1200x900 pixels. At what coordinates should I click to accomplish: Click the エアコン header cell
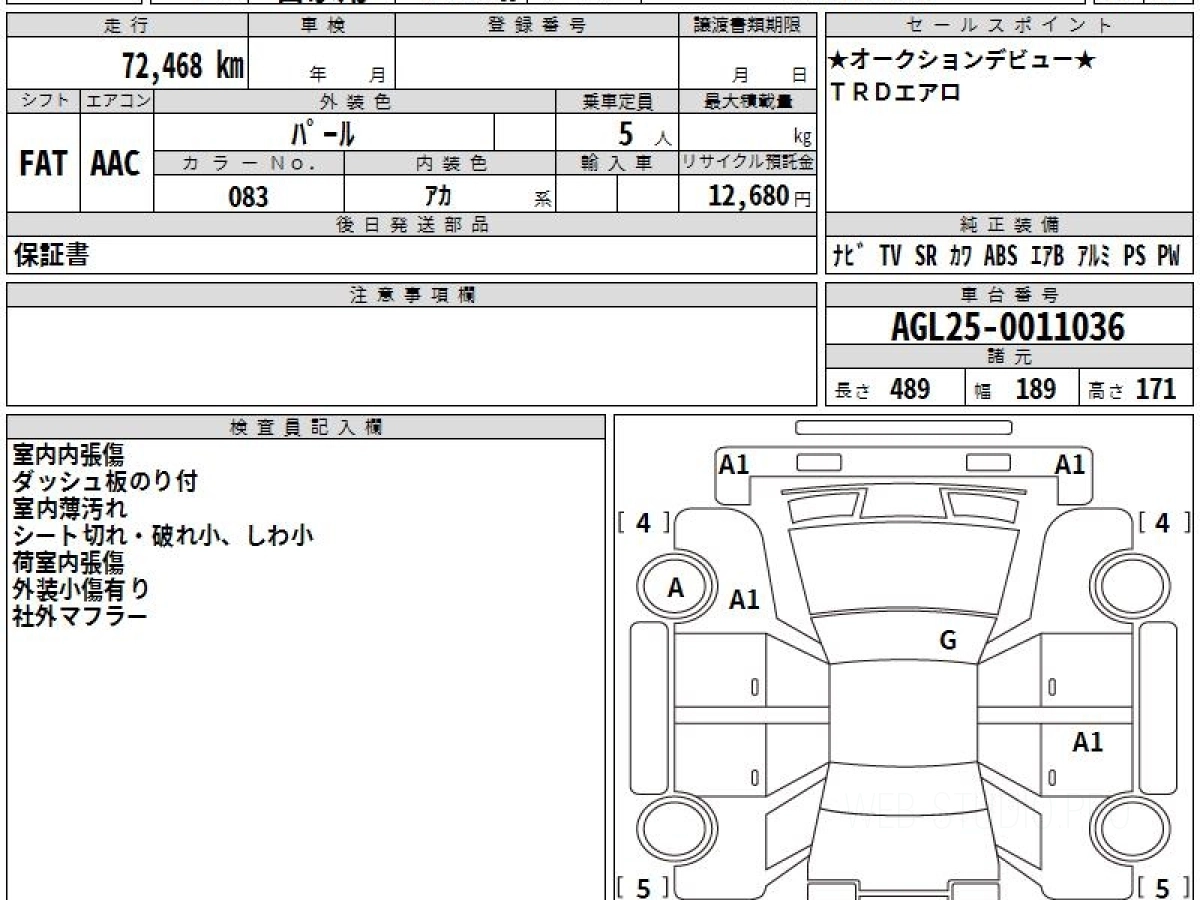(x=117, y=101)
